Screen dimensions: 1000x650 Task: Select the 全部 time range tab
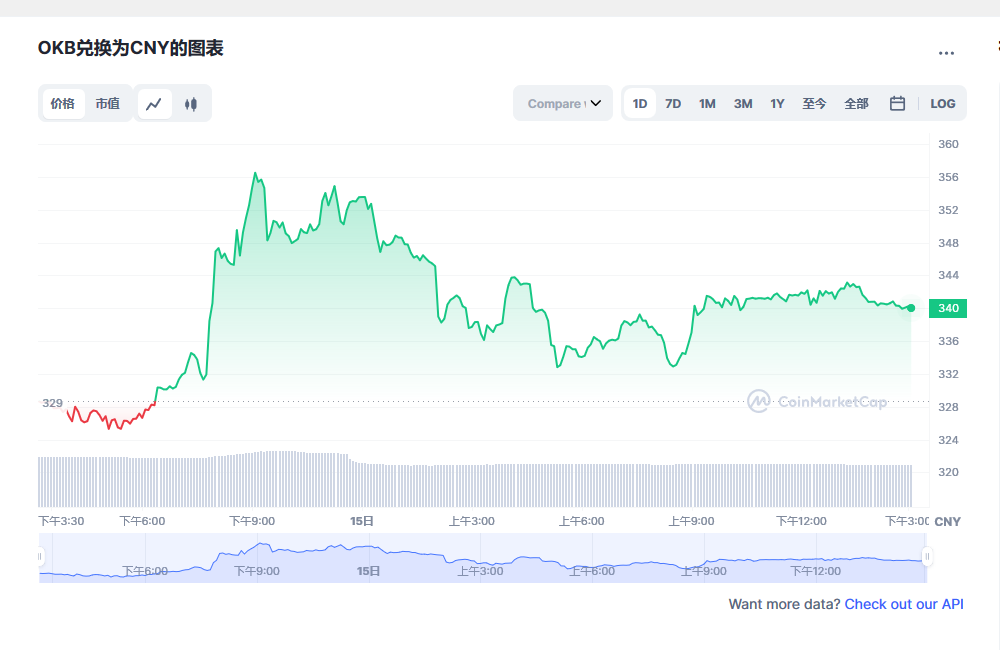[x=856, y=103]
